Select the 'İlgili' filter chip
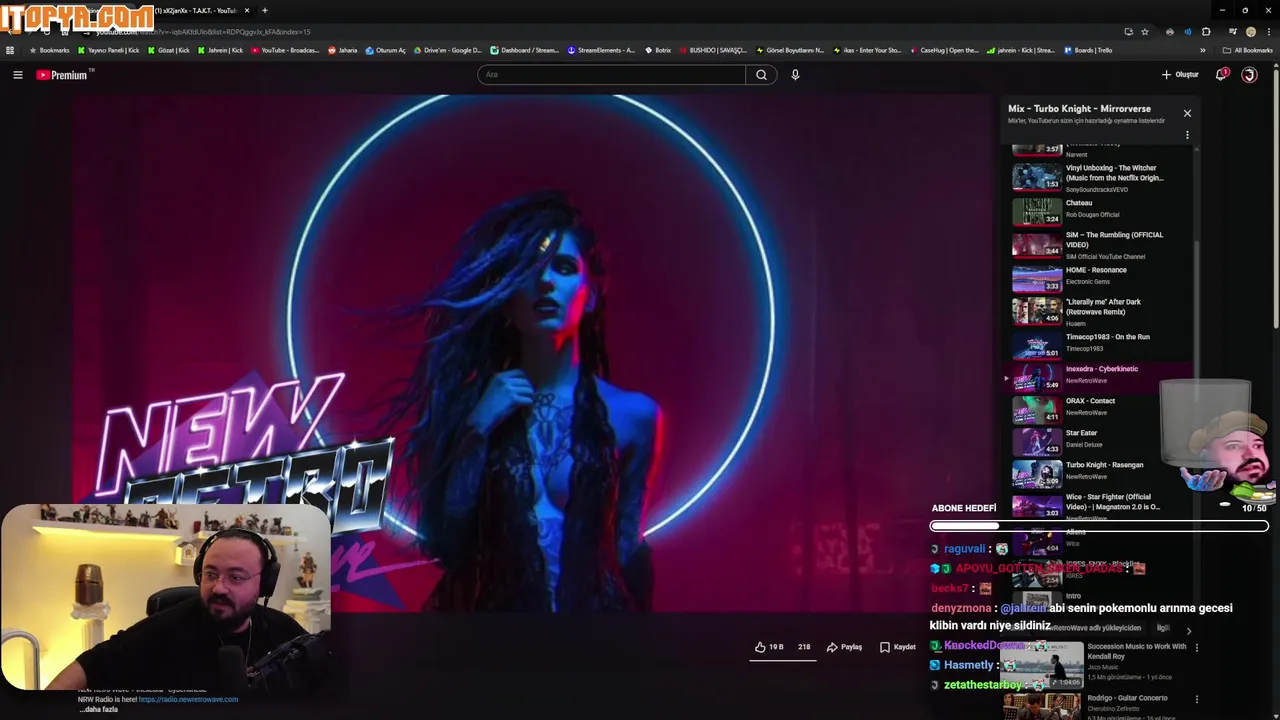The image size is (1280, 720). pos(1163,628)
